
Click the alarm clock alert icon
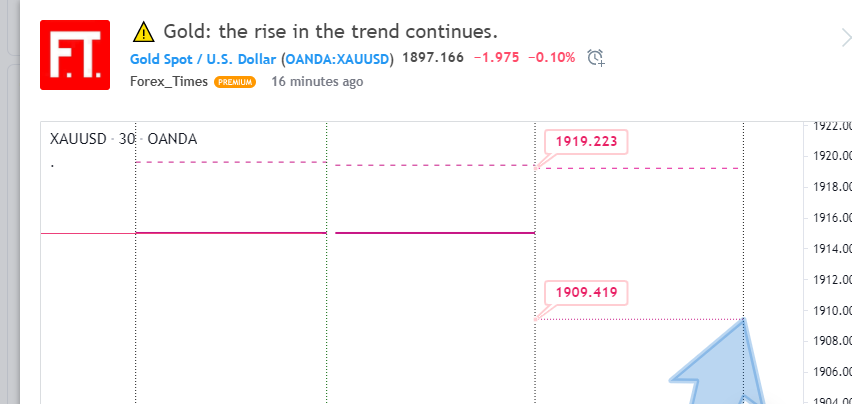pyautogui.click(x=596, y=57)
